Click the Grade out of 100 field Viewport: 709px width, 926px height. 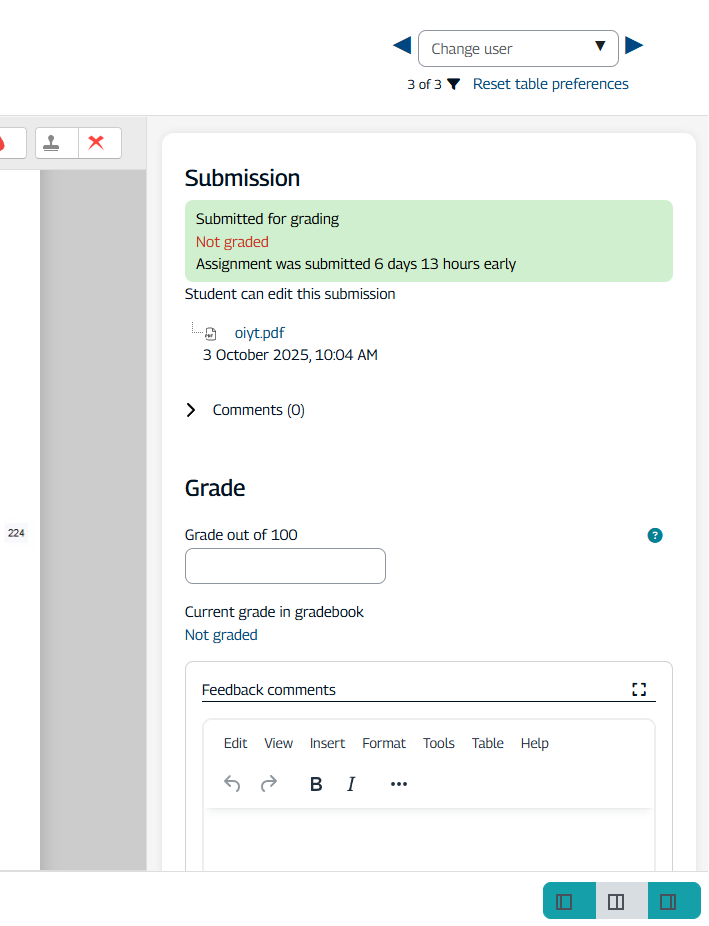click(285, 566)
